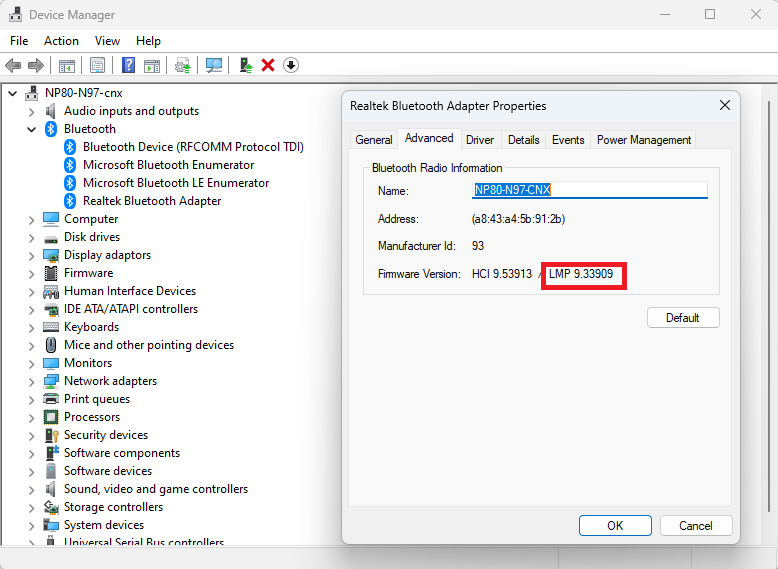Open Properties from the toolbar icon
This screenshot has height=569, width=778.
(97, 65)
